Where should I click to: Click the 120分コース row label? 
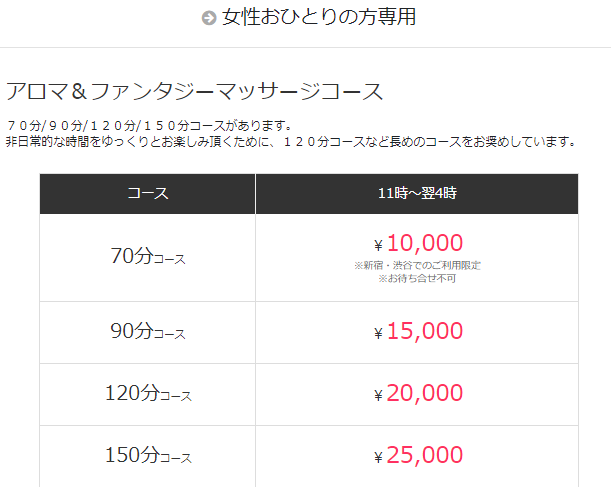click(x=148, y=394)
